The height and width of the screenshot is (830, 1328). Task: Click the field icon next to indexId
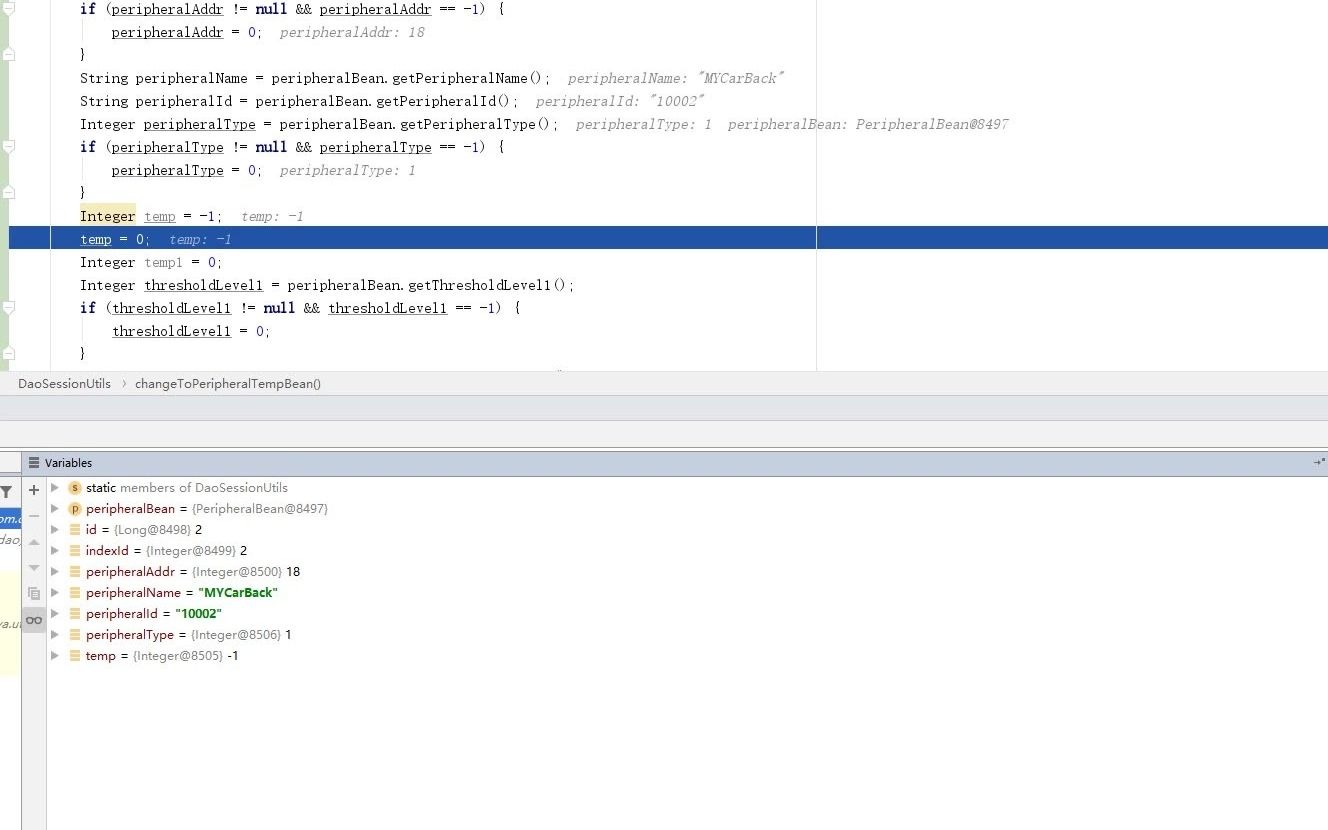click(x=75, y=551)
